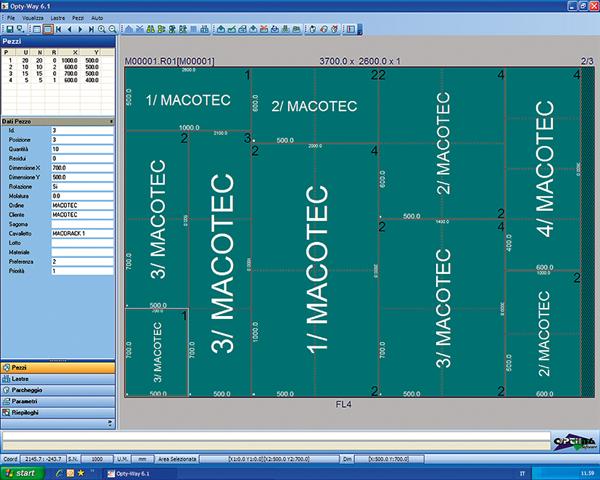Viewport: 600px width, 480px height.
Task: Go to the first sheet layout
Action: click(x=59, y=29)
